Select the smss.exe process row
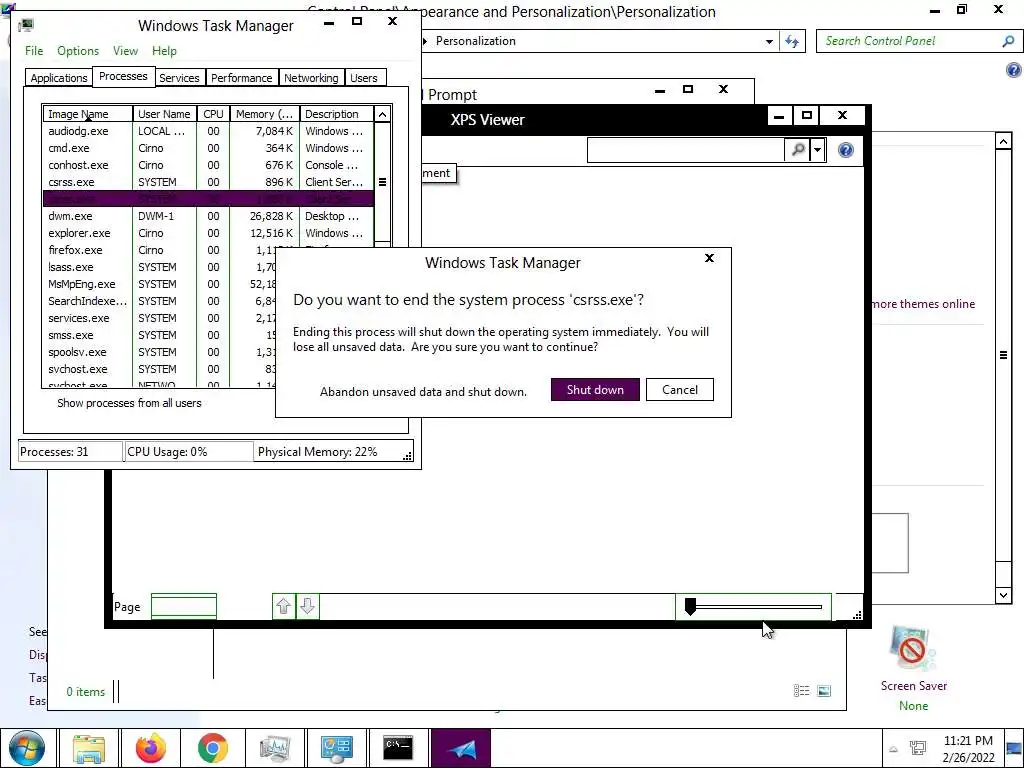Screen dimensions: 1024x768 [159, 335]
